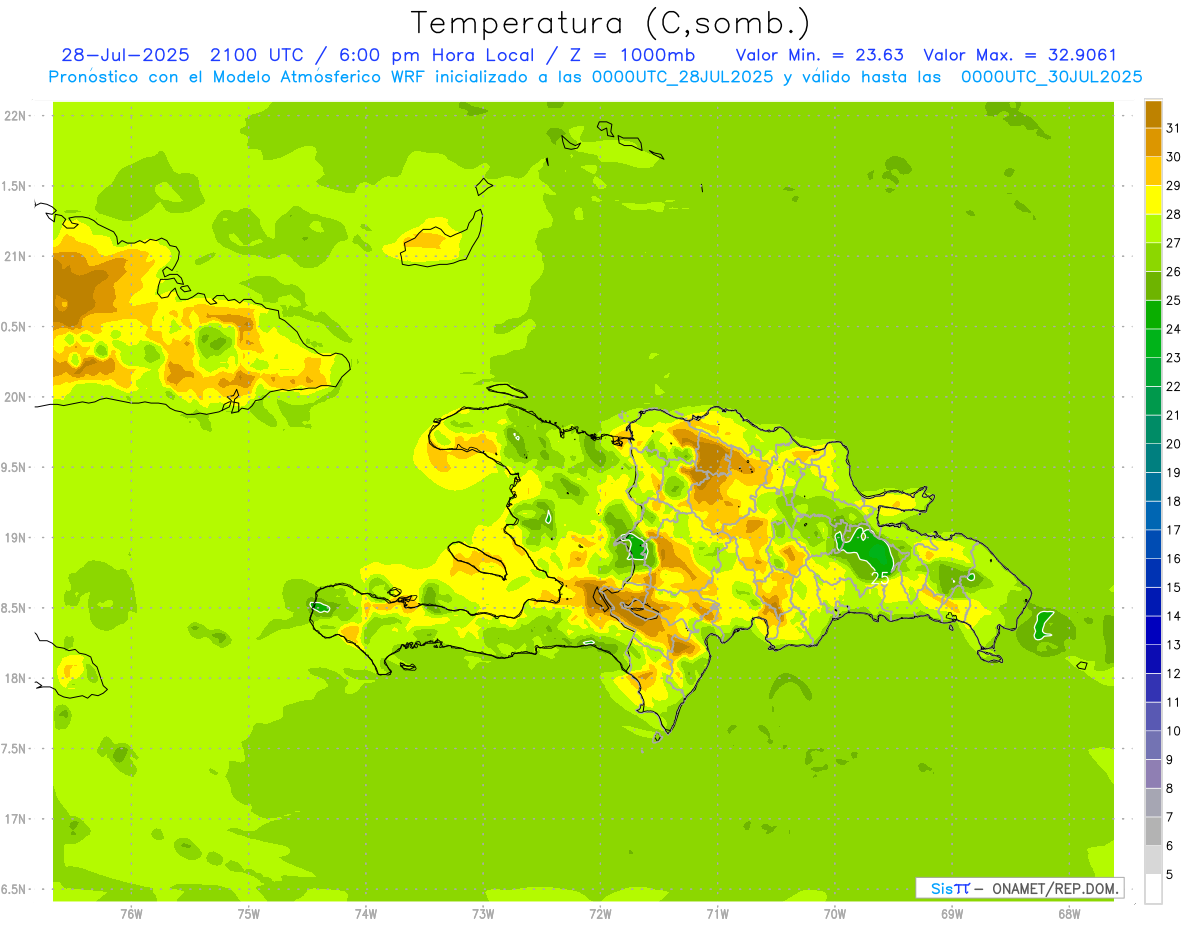The image size is (1200, 927).
Task: Select the '0000UTC_30JUL2025' valid-until timestamp
Action: pos(1051,77)
